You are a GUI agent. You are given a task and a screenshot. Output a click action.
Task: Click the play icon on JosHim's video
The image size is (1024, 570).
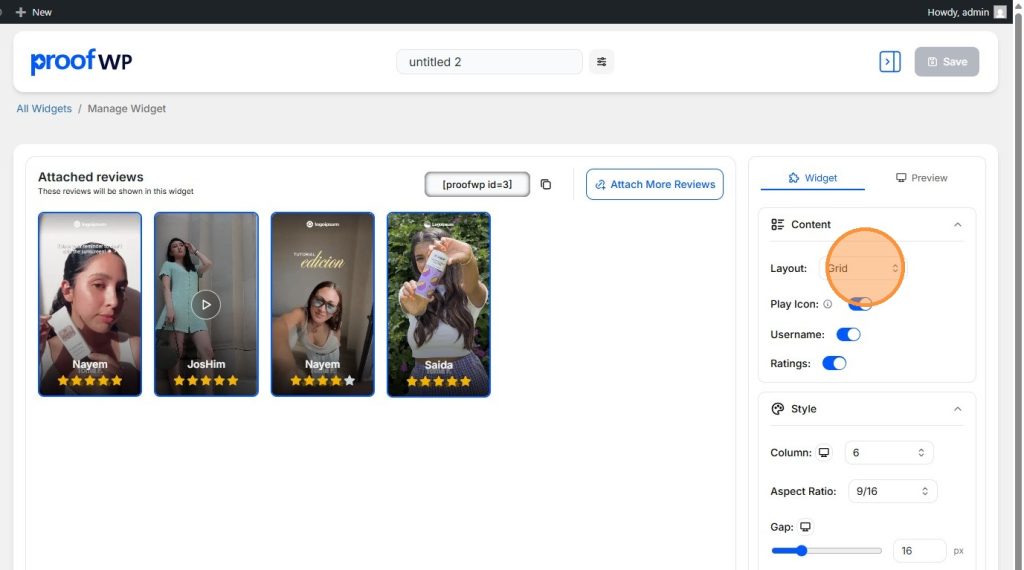206,304
